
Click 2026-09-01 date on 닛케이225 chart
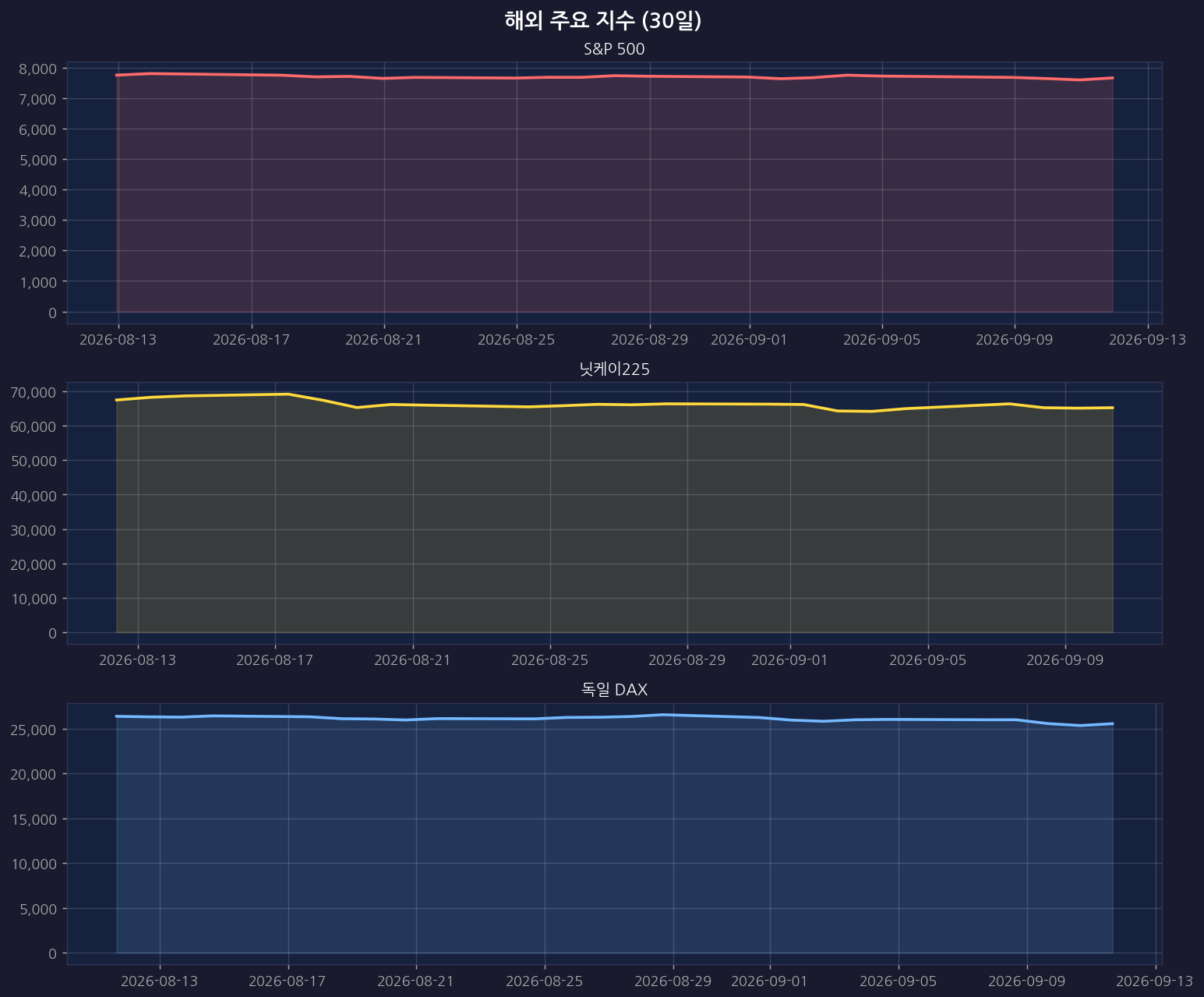click(790, 660)
